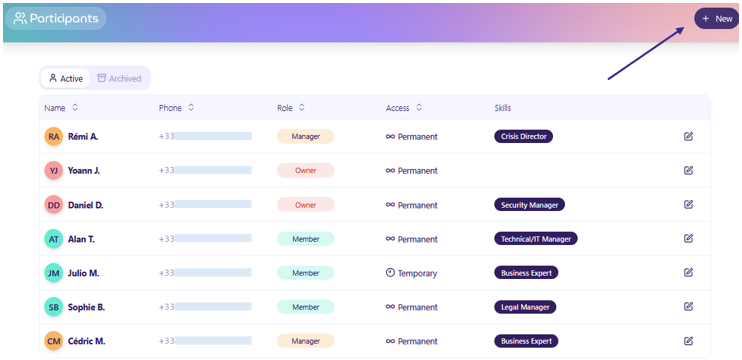
Task: Sort the table by Phone
Action: 191,107
